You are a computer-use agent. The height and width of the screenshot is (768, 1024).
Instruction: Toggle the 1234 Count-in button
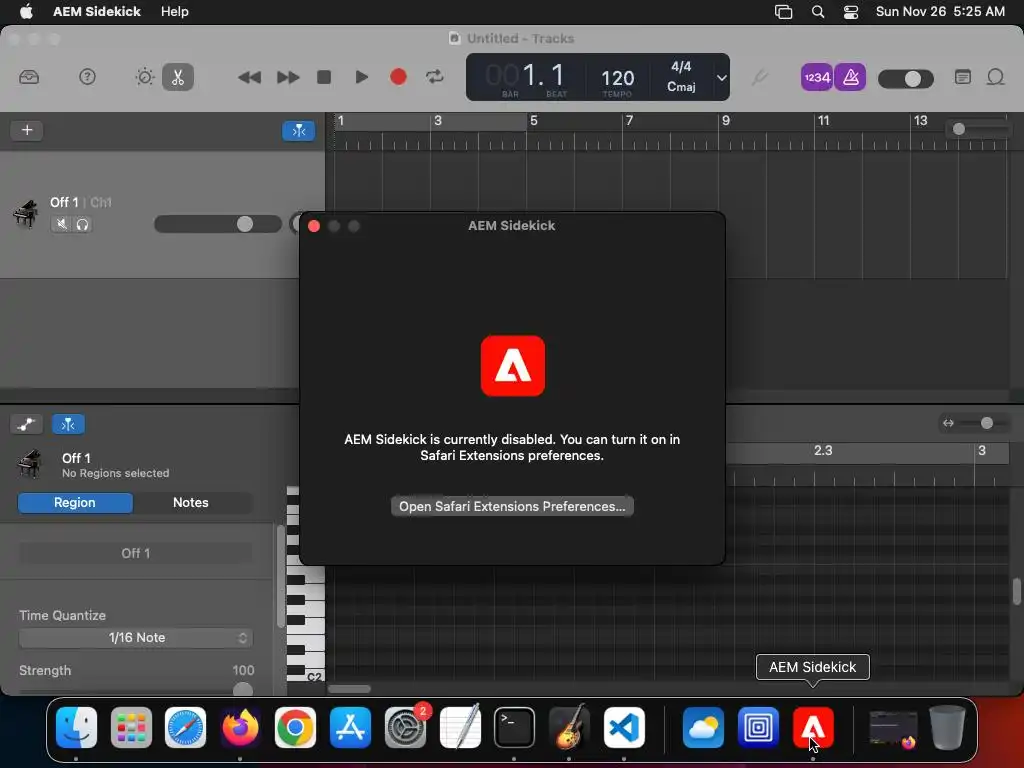point(816,77)
